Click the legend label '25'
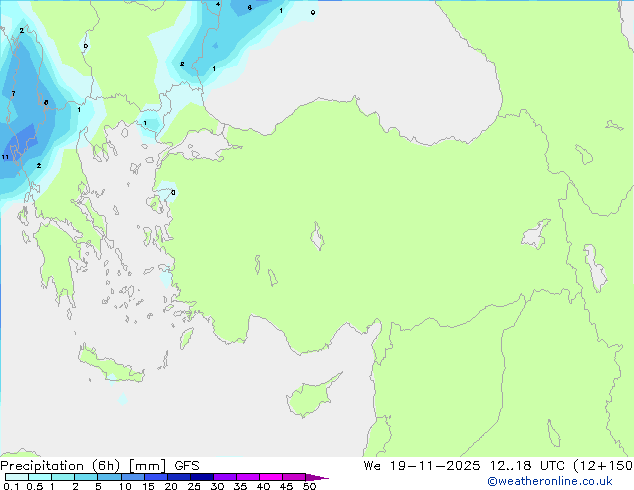This screenshot has width=634, height=490. (x=194, y=486)
